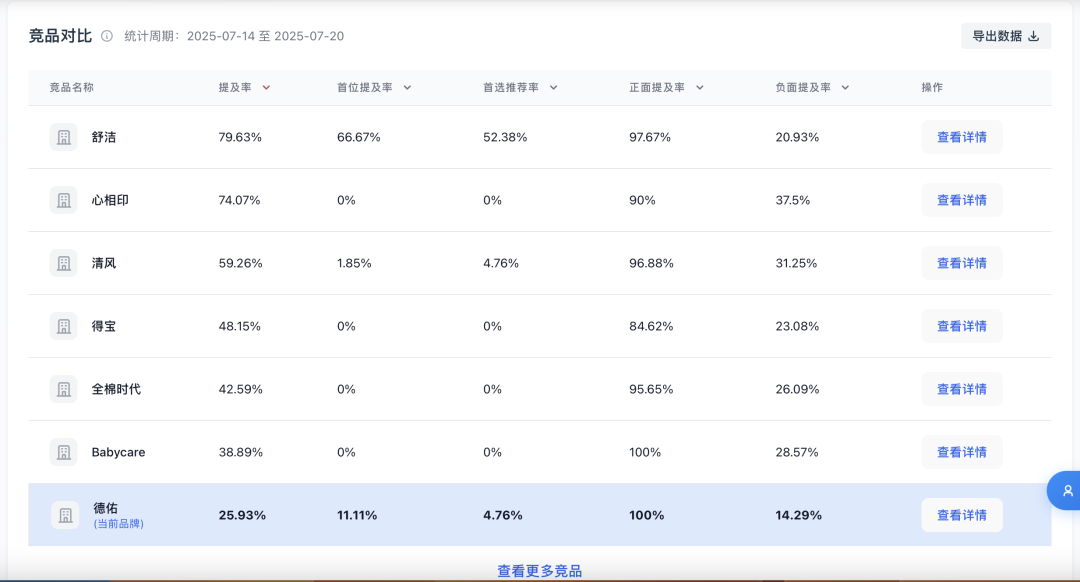1080x582 pixels.
Task: Click 11.11% first-position rate for 德佑
Action: tap(357, 515)
